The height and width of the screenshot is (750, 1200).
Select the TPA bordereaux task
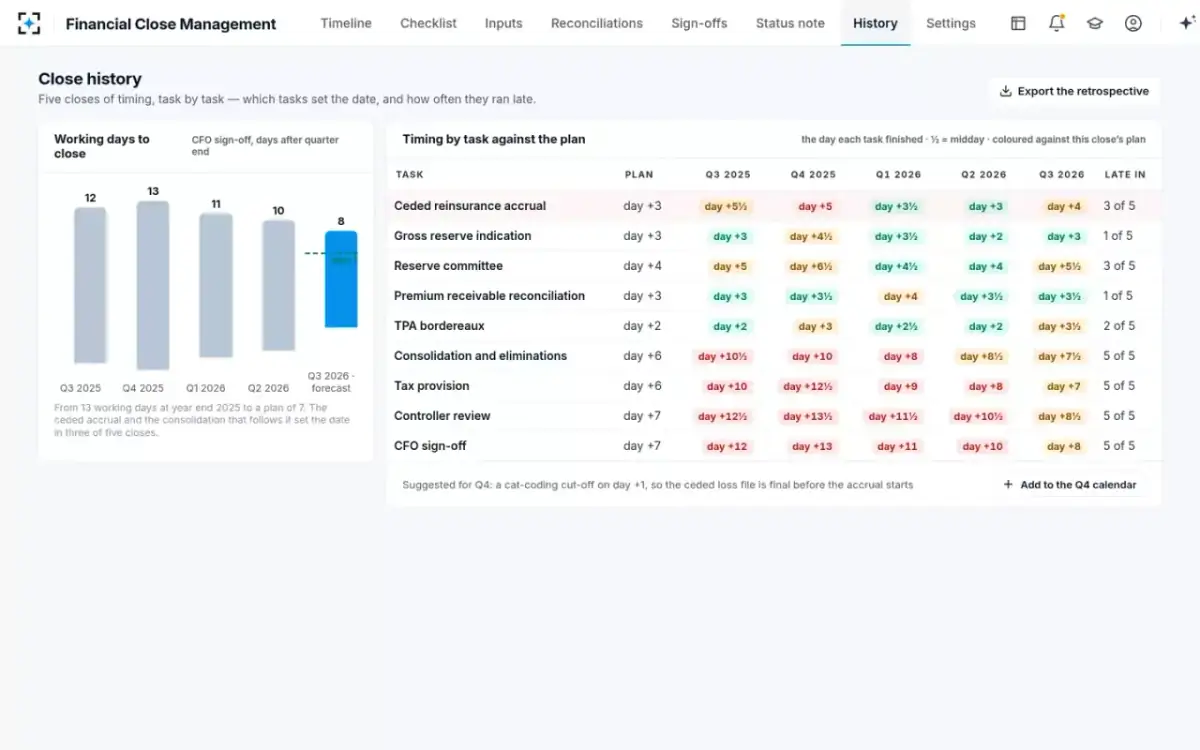(439, 326)
